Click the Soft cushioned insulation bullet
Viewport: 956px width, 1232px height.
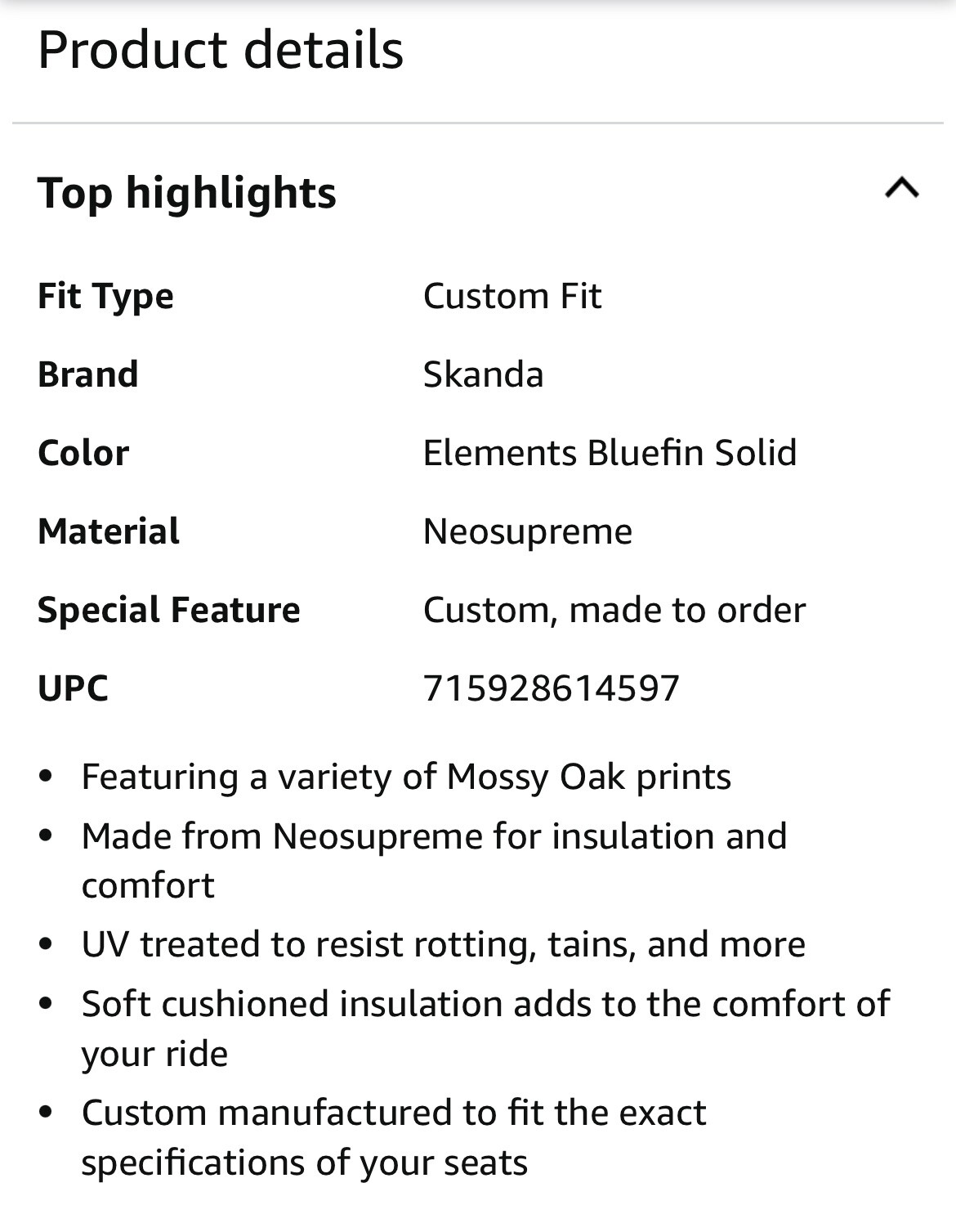pyautogui.click(x=485, y=1028)
